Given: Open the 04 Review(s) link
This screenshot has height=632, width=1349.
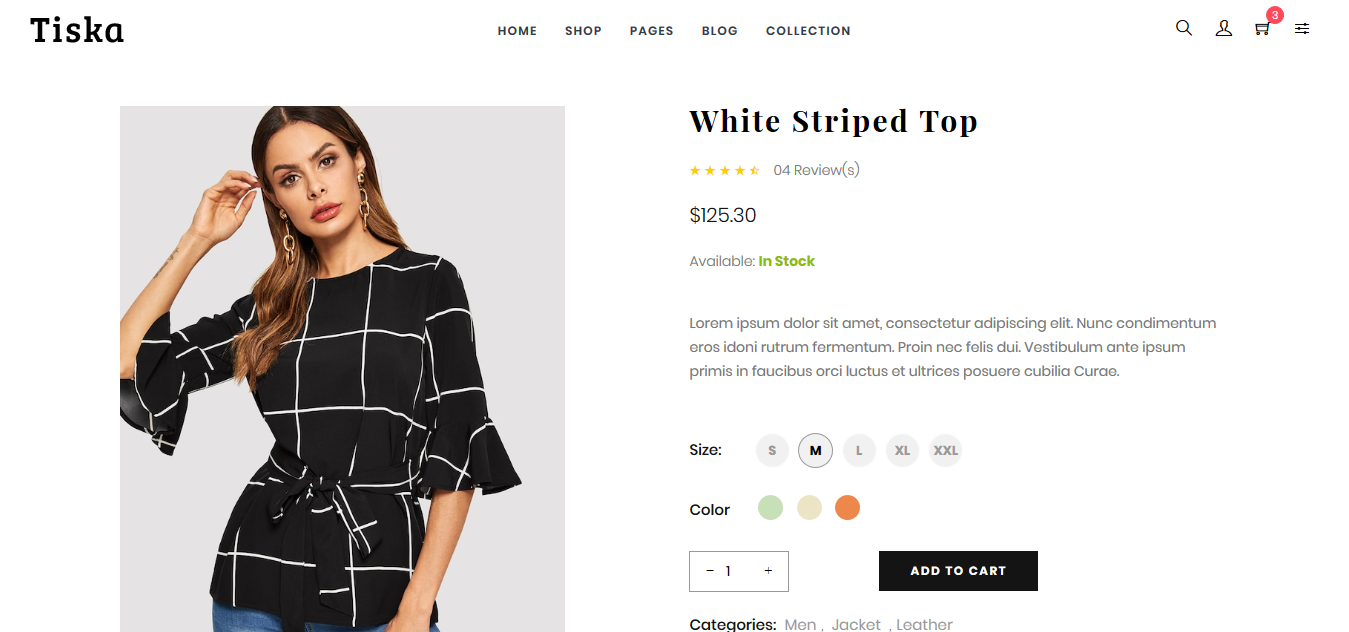Looking at the screenshot, I should pyautogui.click(x=816, y=170).
